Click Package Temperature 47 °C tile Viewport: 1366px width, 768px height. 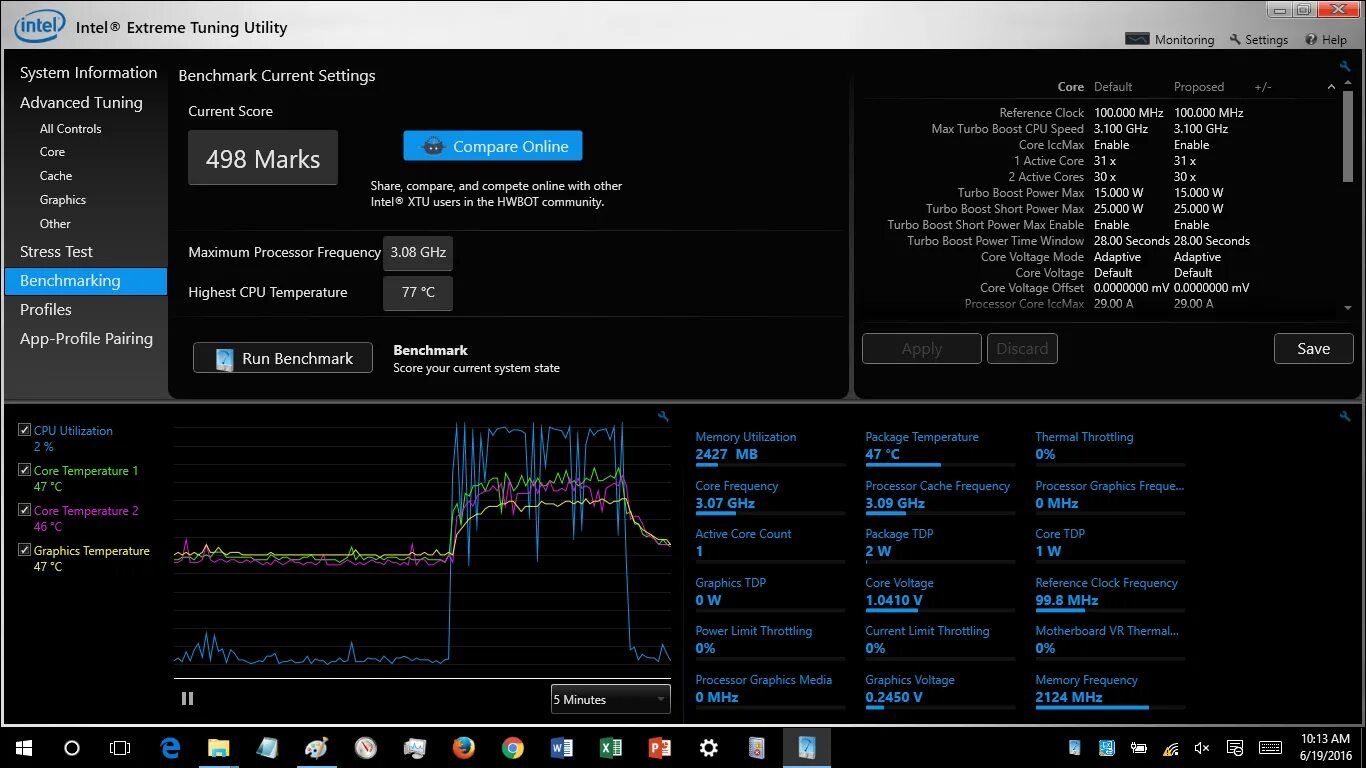[x=940, y=448]
